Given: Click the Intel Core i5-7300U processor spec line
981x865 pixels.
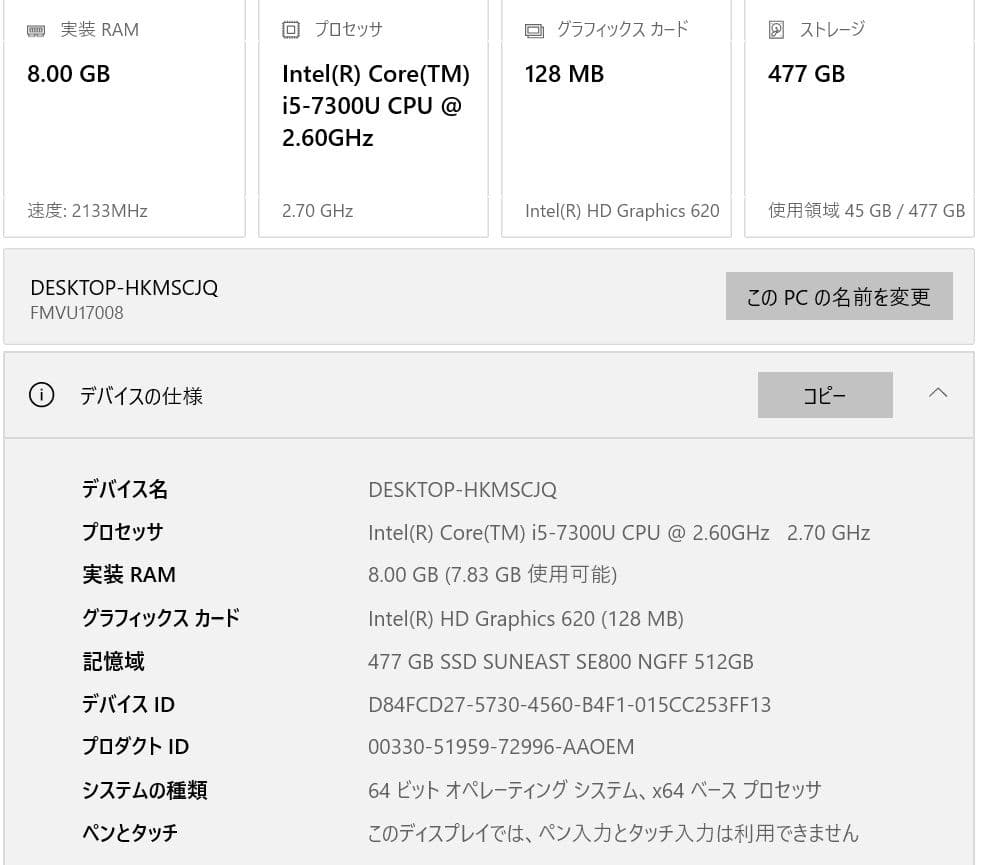Looking at the screenshot, I should 620,532.
